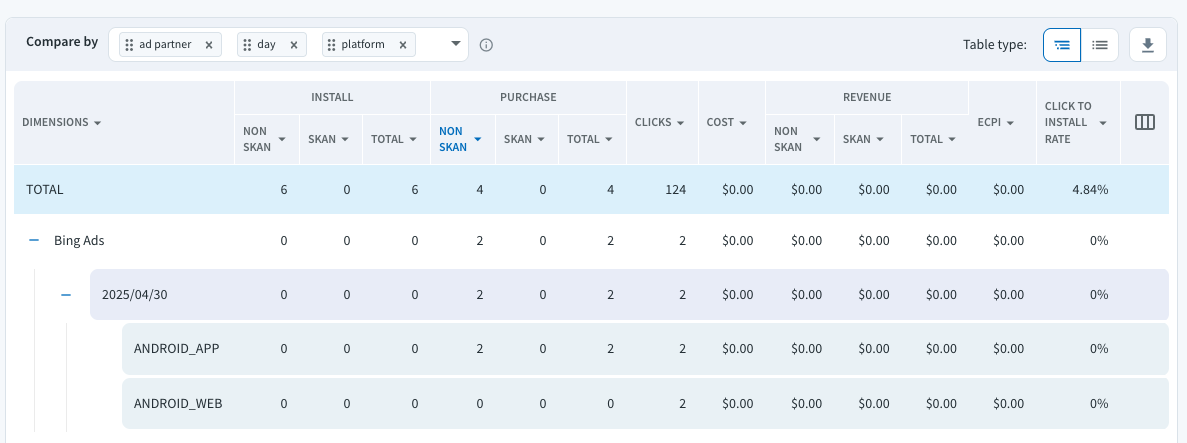The height and width of the screenshot is (443, 1187).
Task: Select the ANDROID_WEB row label
Action: [x=178, y=404]
